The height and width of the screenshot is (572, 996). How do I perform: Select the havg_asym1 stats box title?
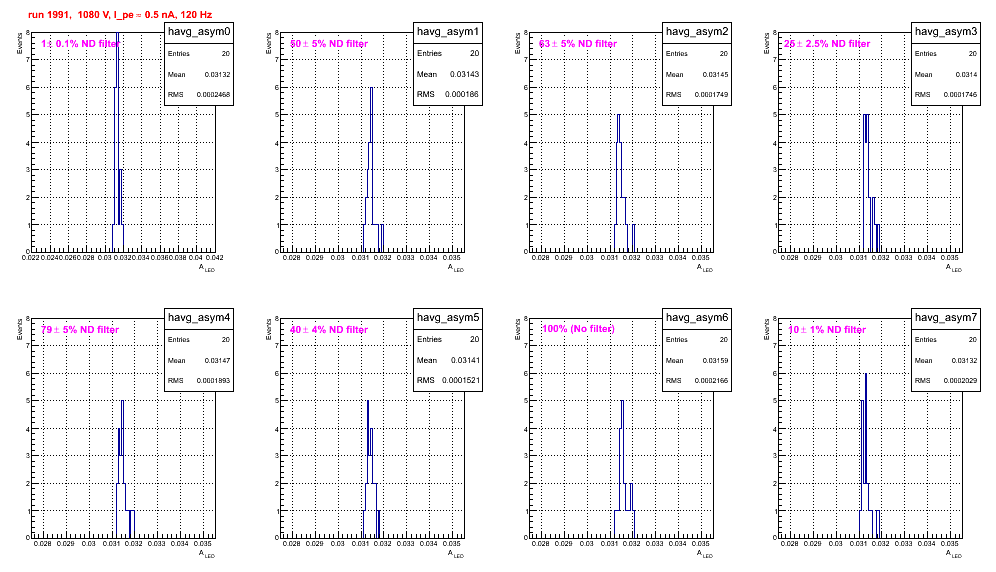coord(448,31)
